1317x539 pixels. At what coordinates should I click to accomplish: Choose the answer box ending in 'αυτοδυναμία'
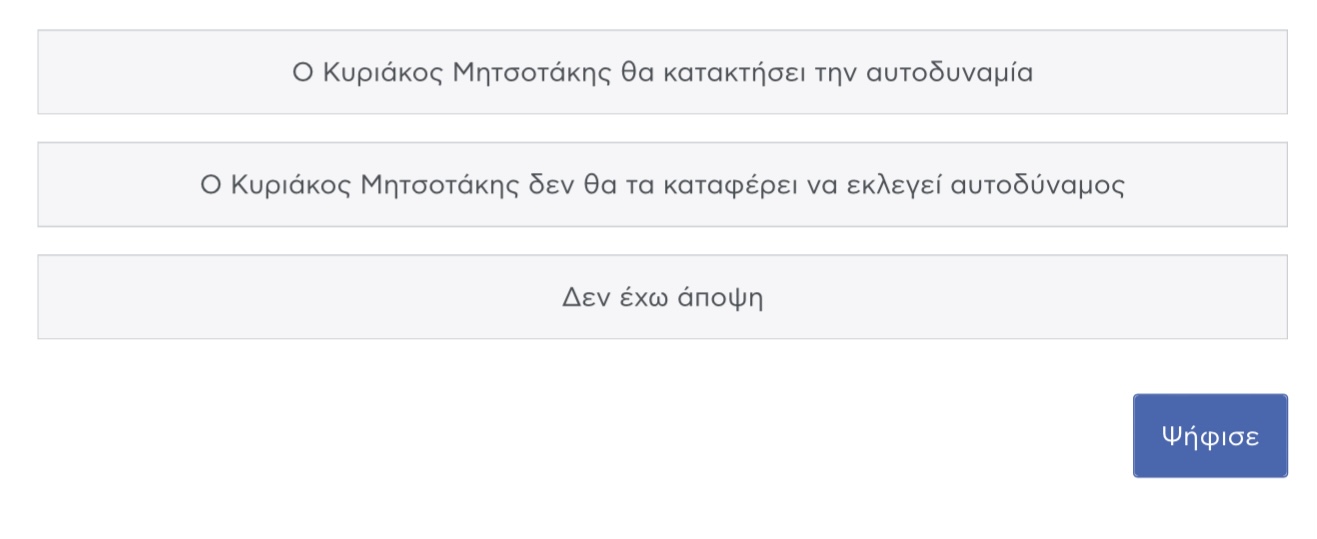tap(662, 72)
